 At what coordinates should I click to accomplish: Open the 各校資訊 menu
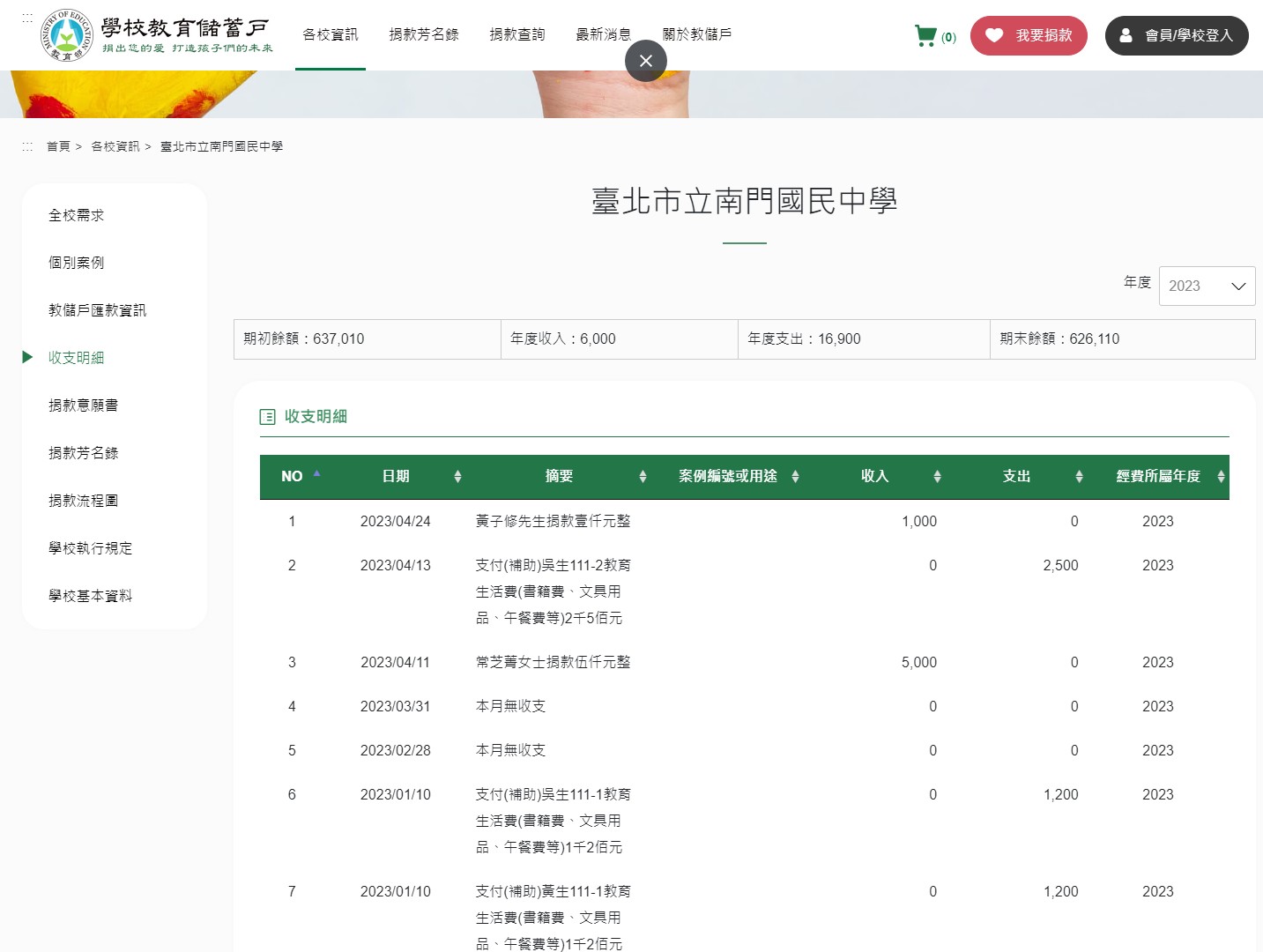point(331,34)
